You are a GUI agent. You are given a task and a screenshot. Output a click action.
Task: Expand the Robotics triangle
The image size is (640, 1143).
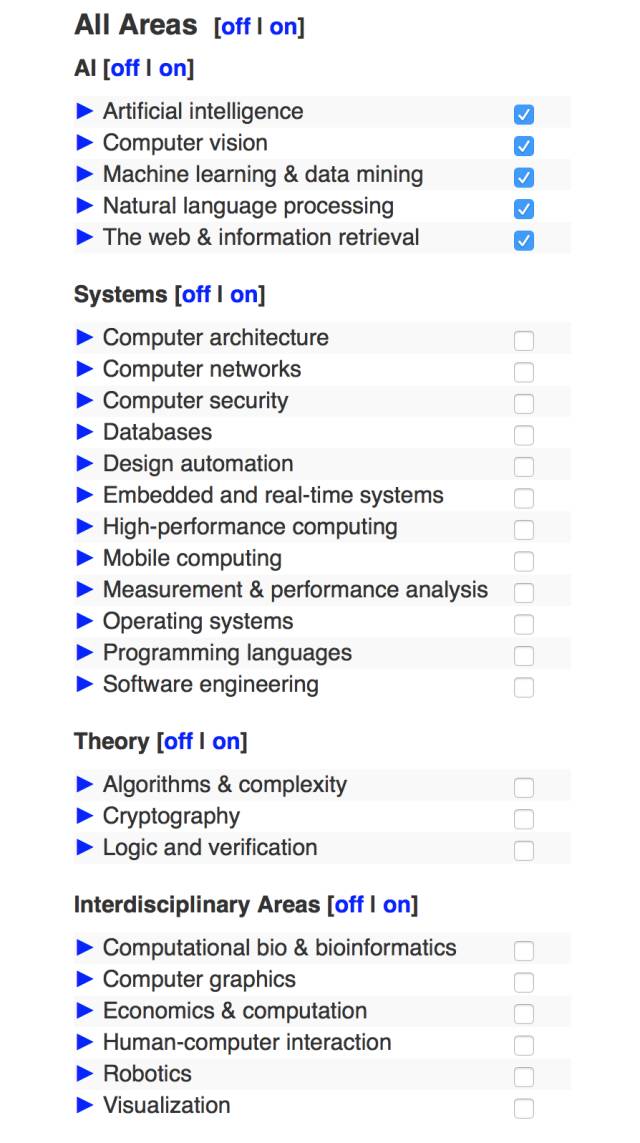[85, 1074]
